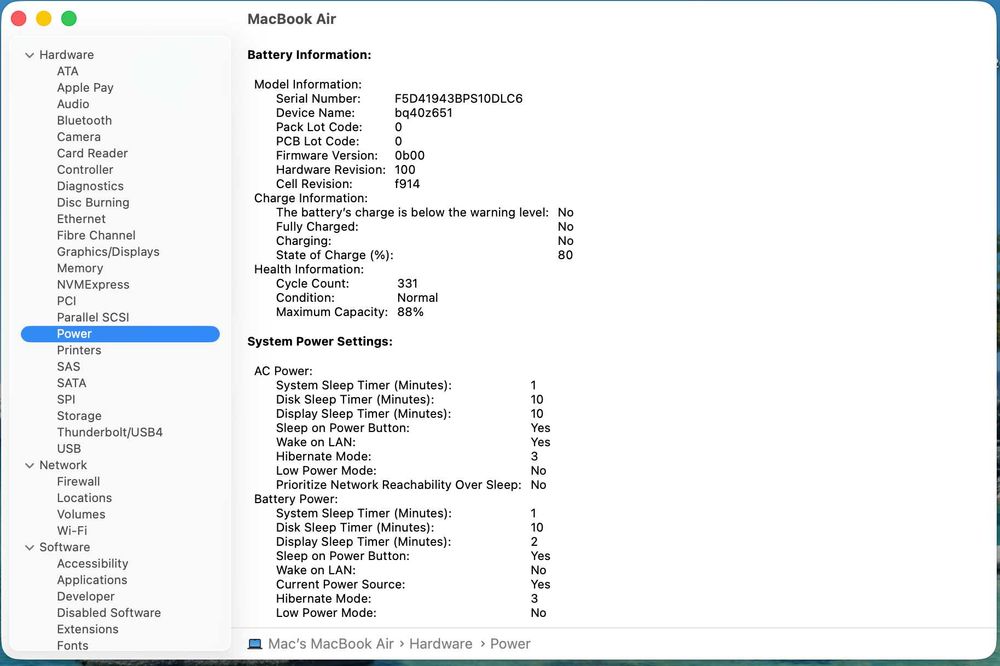The height and width of the screenshot is (666, 1000).
Task: Select Fibre Channel in the sidebar
Action: [96, 235]
